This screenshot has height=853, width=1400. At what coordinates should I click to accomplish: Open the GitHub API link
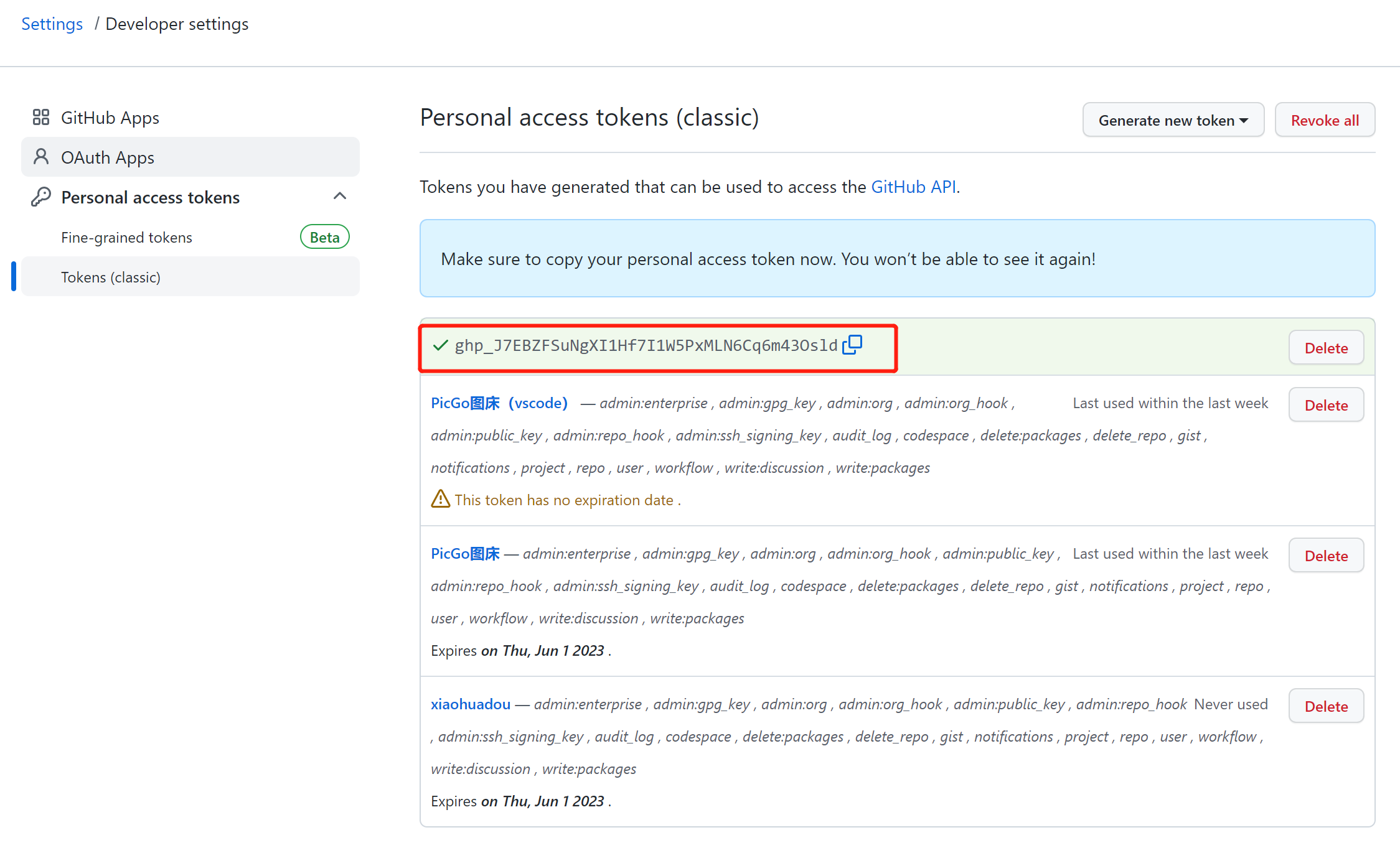pos(913,187)
